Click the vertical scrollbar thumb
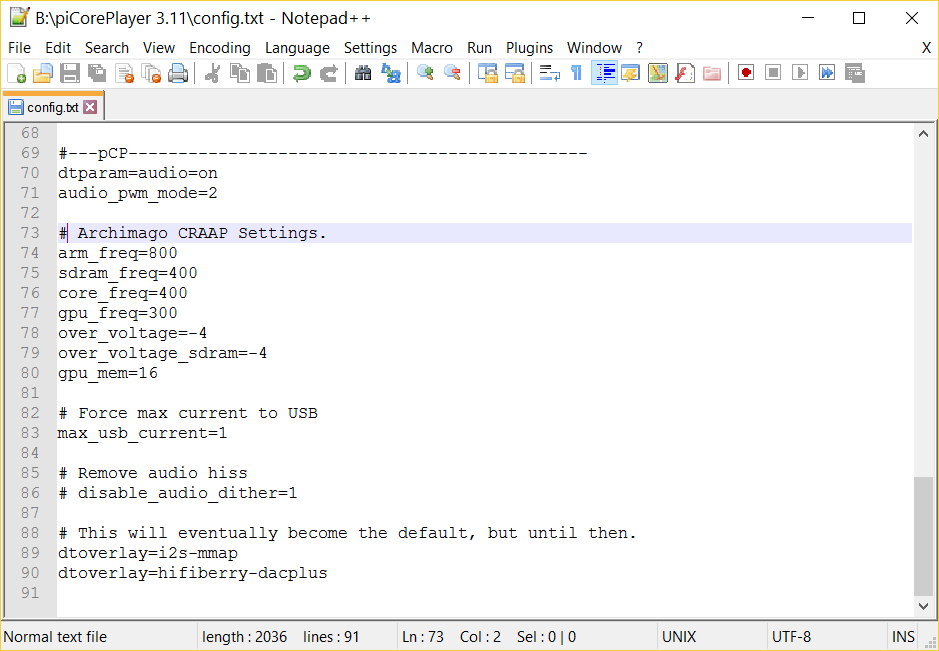The image size is (939, 651). 923,536
